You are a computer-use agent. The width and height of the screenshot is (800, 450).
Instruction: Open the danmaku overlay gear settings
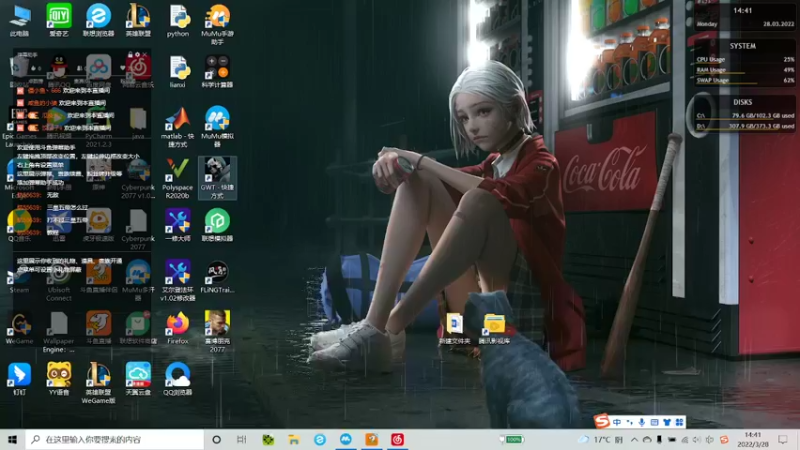pyautogui.click(x=137, y=54)
